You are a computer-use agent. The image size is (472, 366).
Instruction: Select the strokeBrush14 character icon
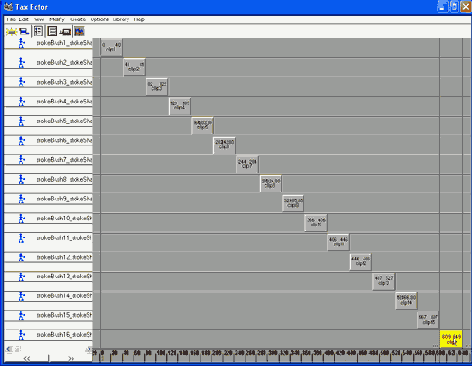click(x=21, y=296)
